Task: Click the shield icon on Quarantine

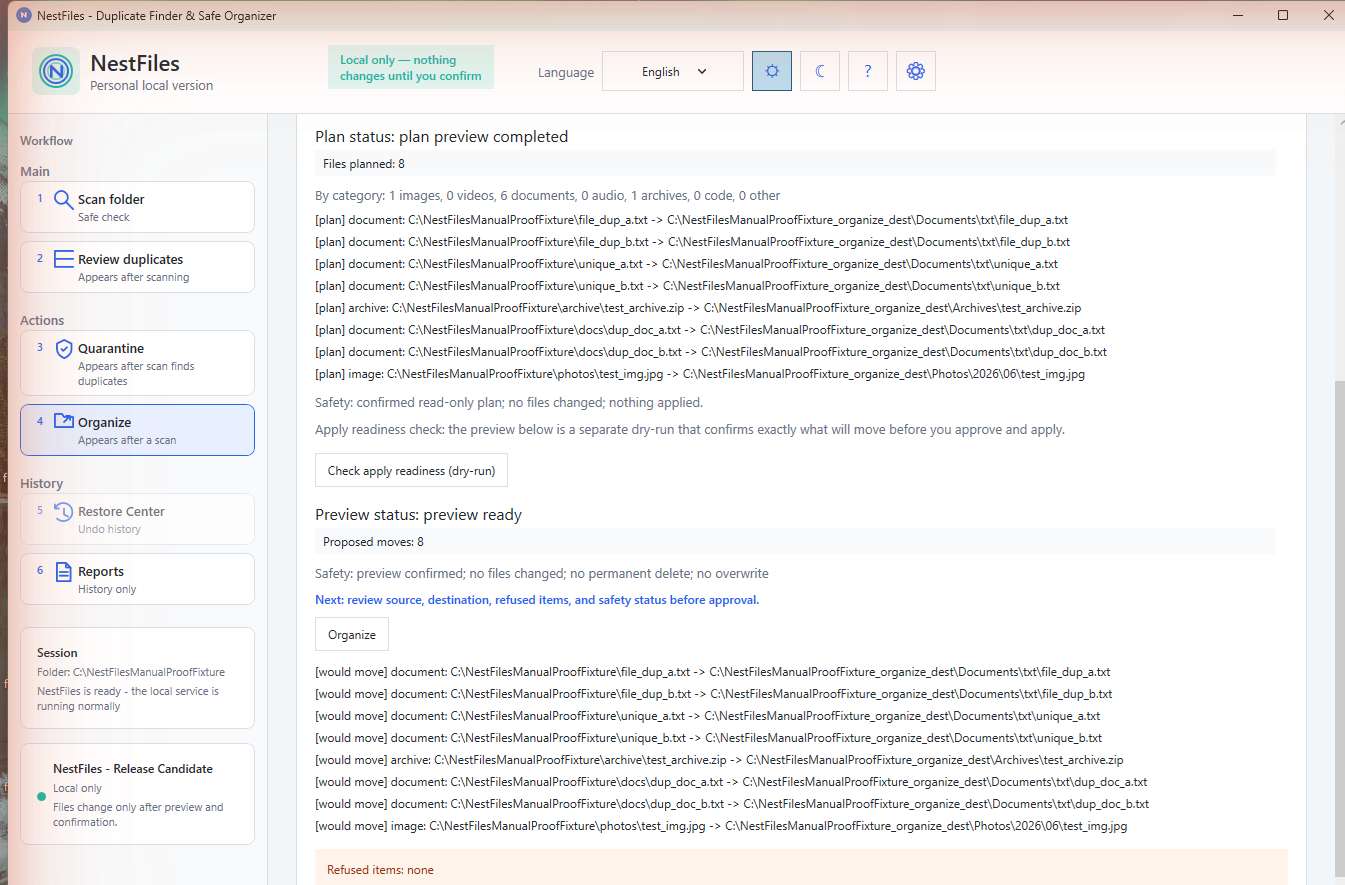Action: pyautogui.click(x=63, y=349)
